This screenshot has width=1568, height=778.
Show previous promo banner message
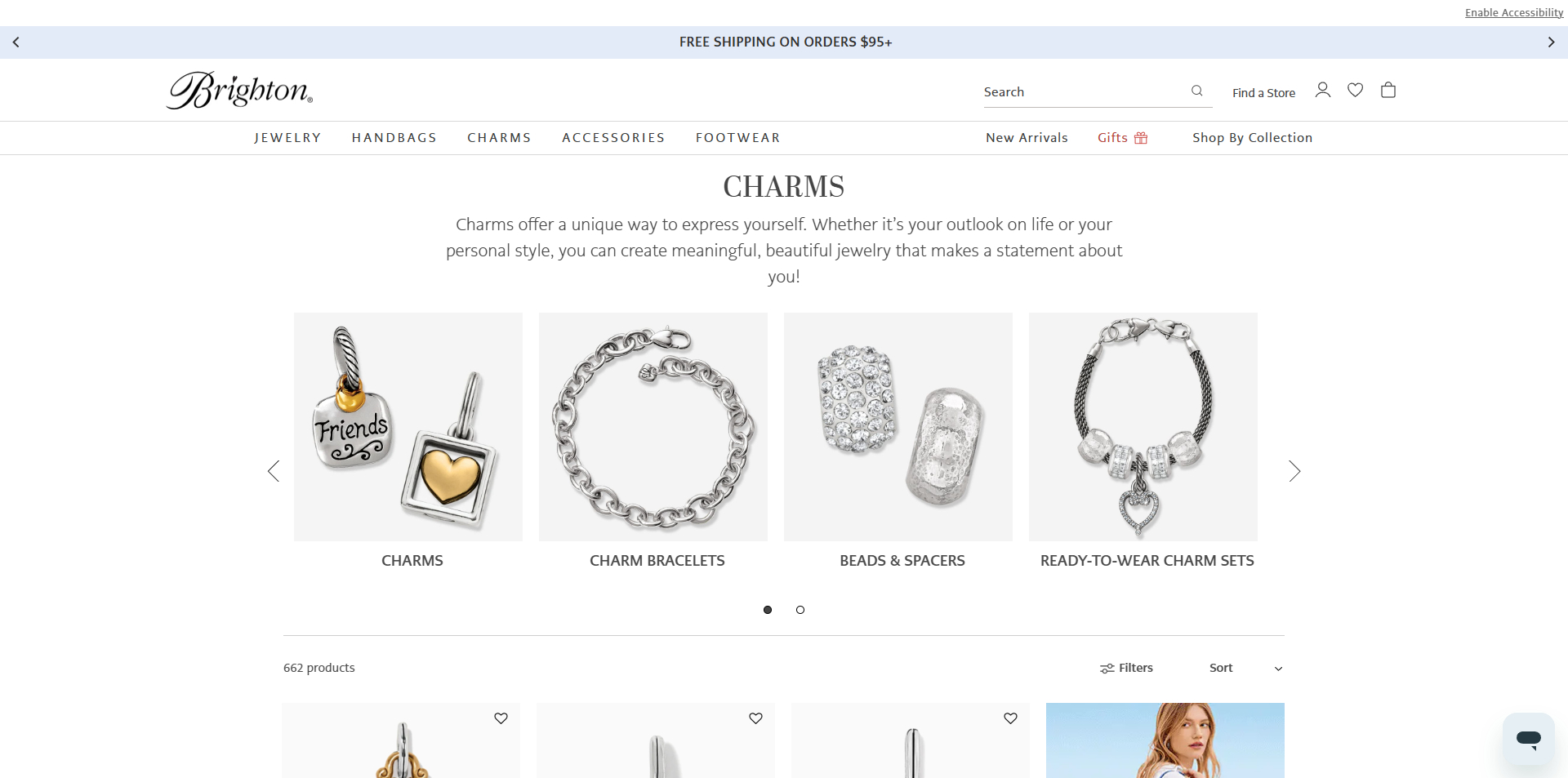[x=16, y=42]
